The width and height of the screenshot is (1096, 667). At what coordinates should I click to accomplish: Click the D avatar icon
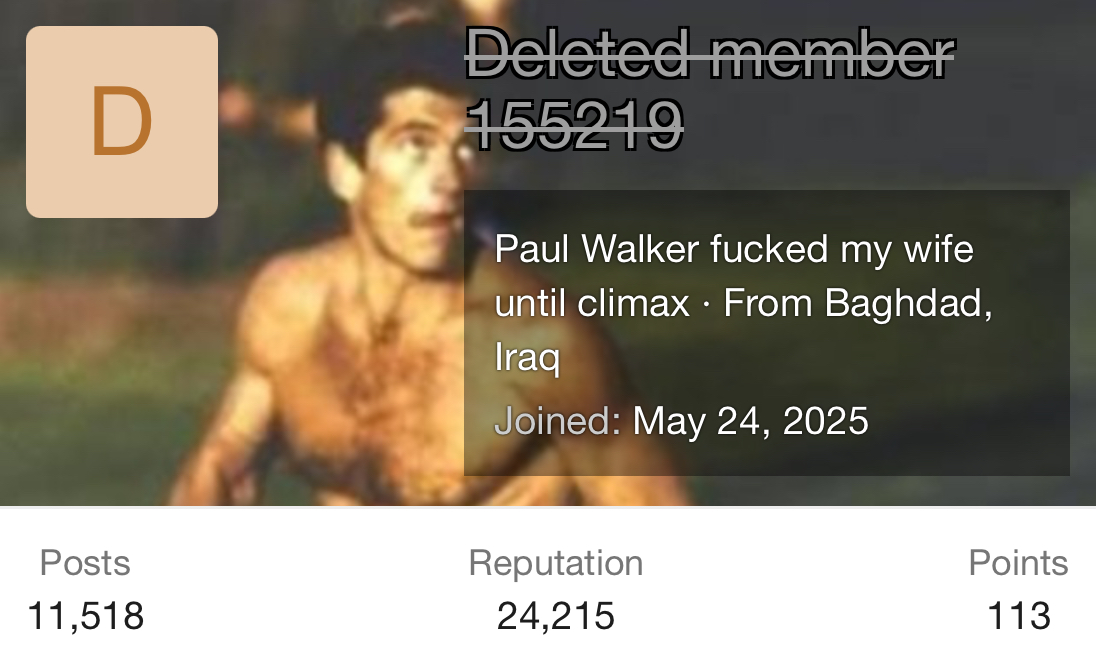coord(122,122)
